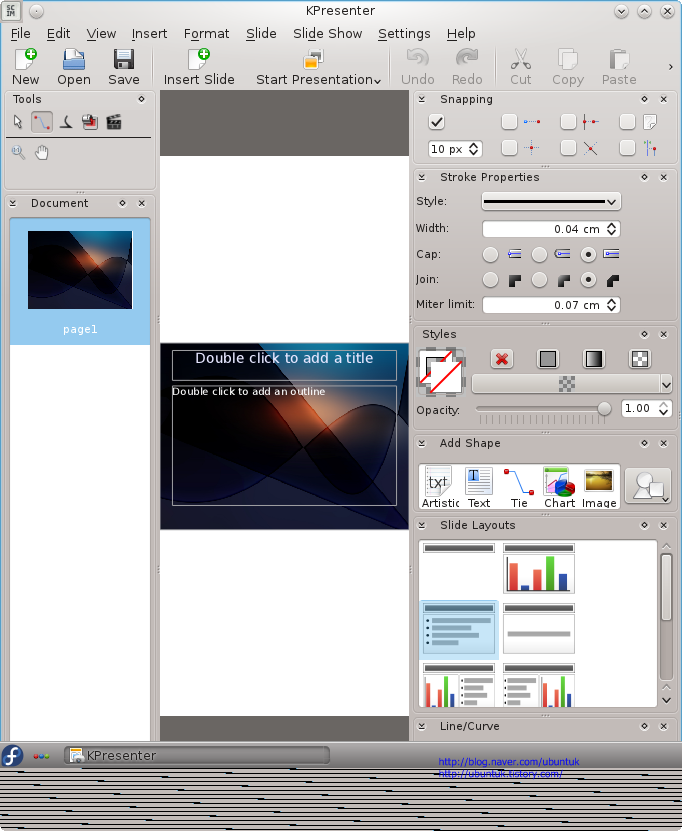The image size is (682, 831).
Task: Select the title-and-bullets slide layout
Action: [x=459, y=629]
